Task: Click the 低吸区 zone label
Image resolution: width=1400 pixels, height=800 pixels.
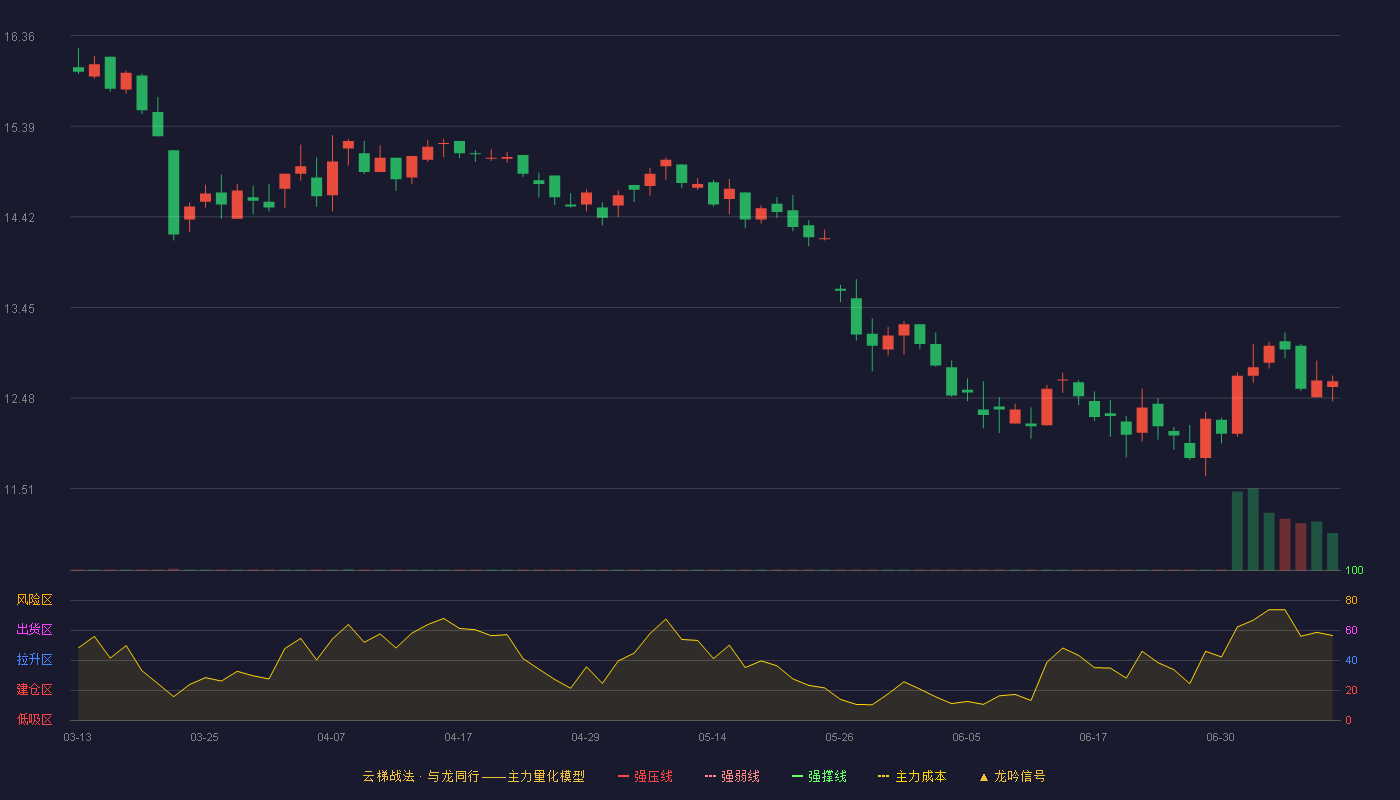Action: pos(34,720)
